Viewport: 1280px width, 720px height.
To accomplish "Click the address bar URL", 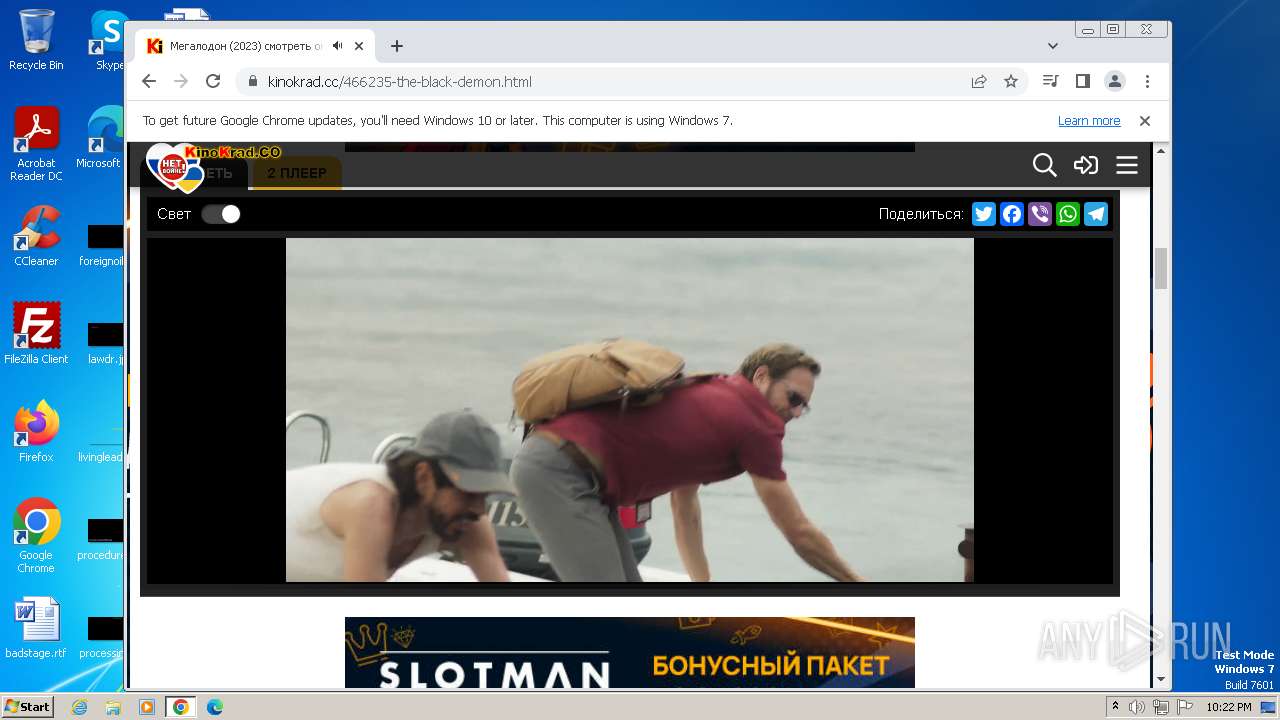I will (400, 82).
